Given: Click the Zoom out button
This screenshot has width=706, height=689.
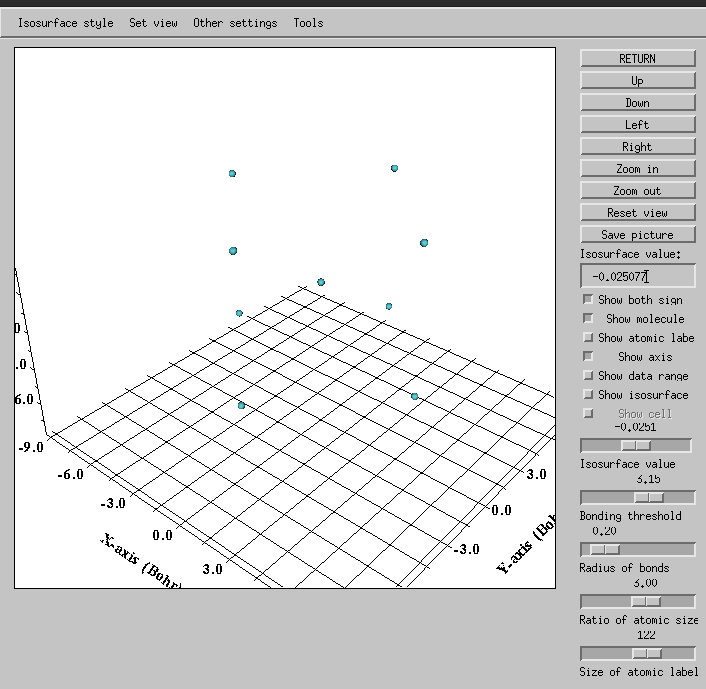Looking at the screenshot, I should click(638, 191).
